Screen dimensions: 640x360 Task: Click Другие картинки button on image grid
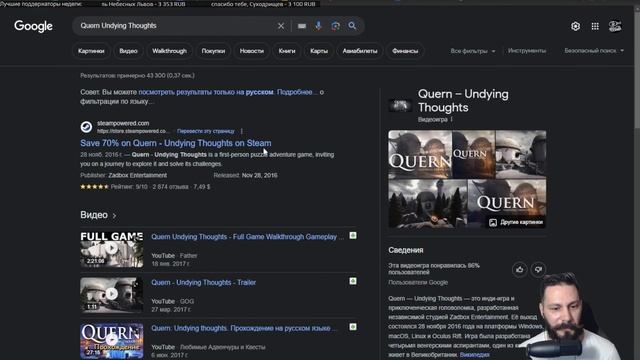[x=516, y=222]
